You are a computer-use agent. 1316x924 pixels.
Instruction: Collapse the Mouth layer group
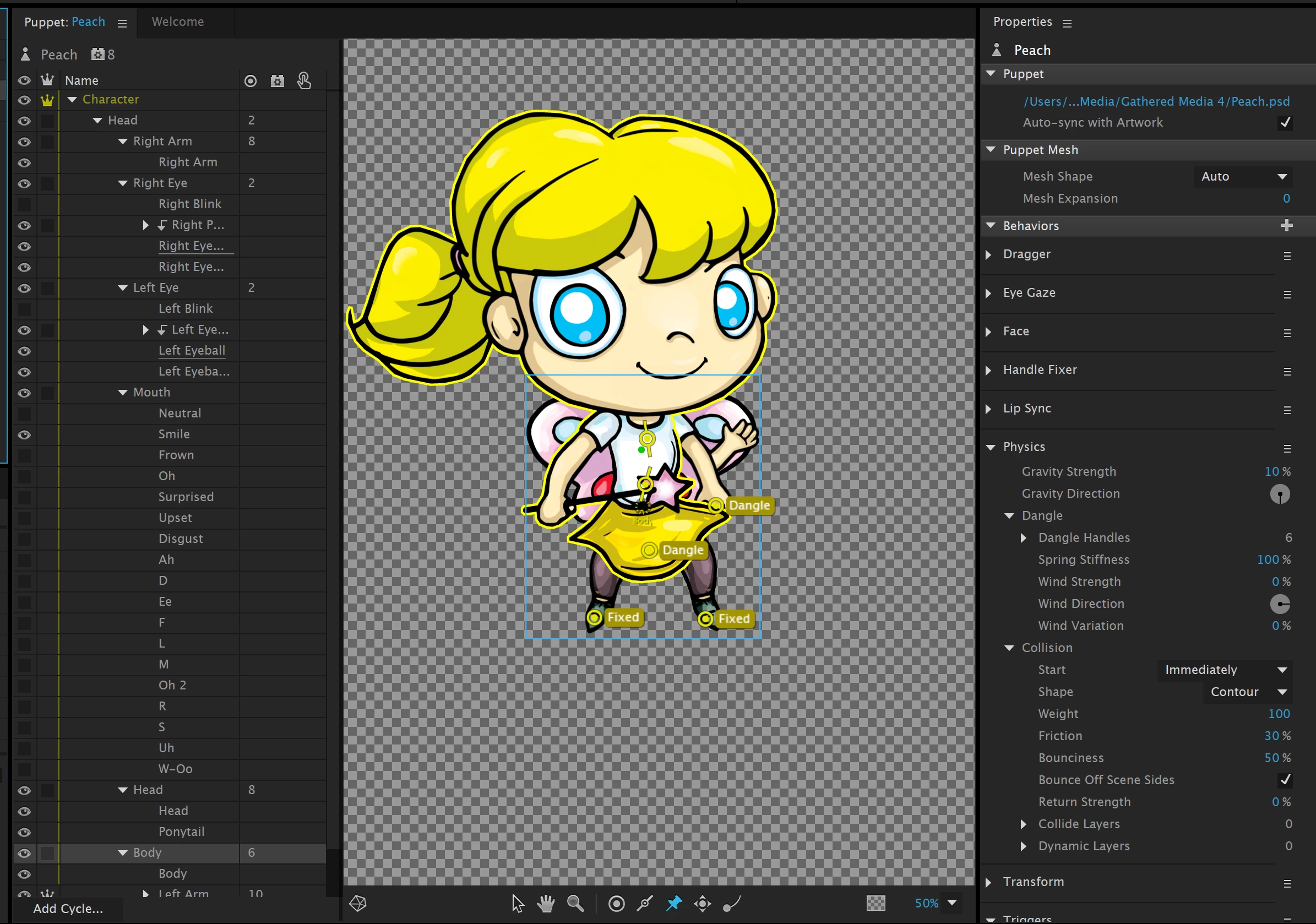(x=123, y=393)
